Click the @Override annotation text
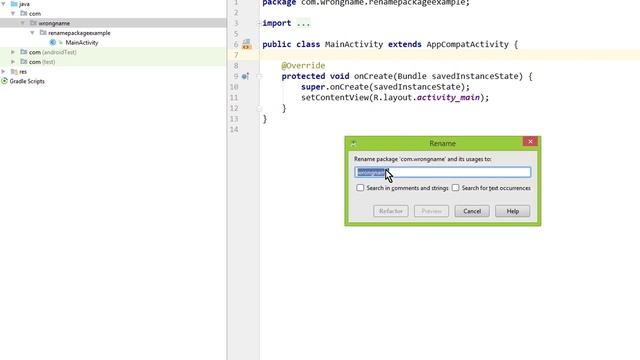 point(303,65)
